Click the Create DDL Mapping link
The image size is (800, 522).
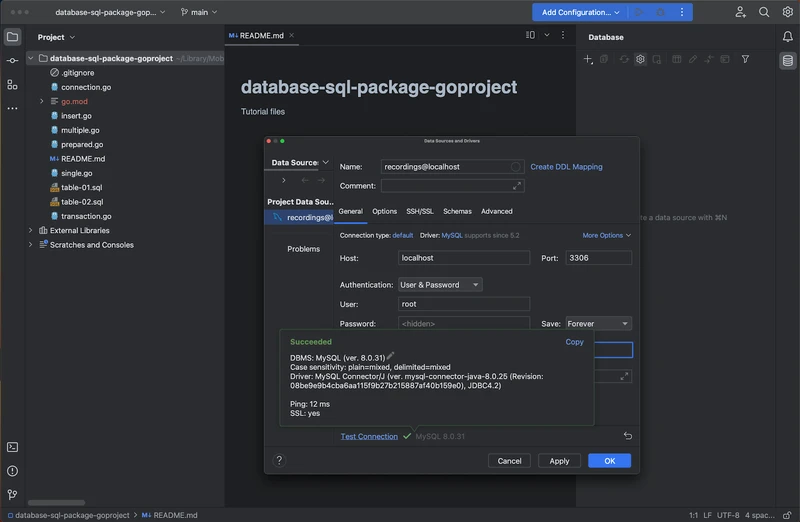[566, 167]
